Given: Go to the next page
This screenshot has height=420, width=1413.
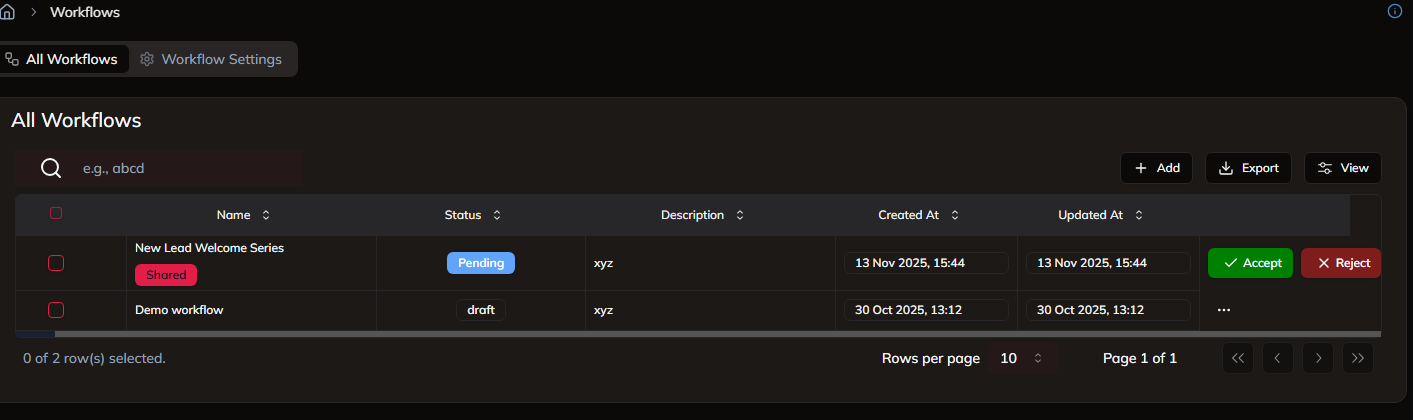Looking at the screenshot, I should click(x=1318, y=358).
